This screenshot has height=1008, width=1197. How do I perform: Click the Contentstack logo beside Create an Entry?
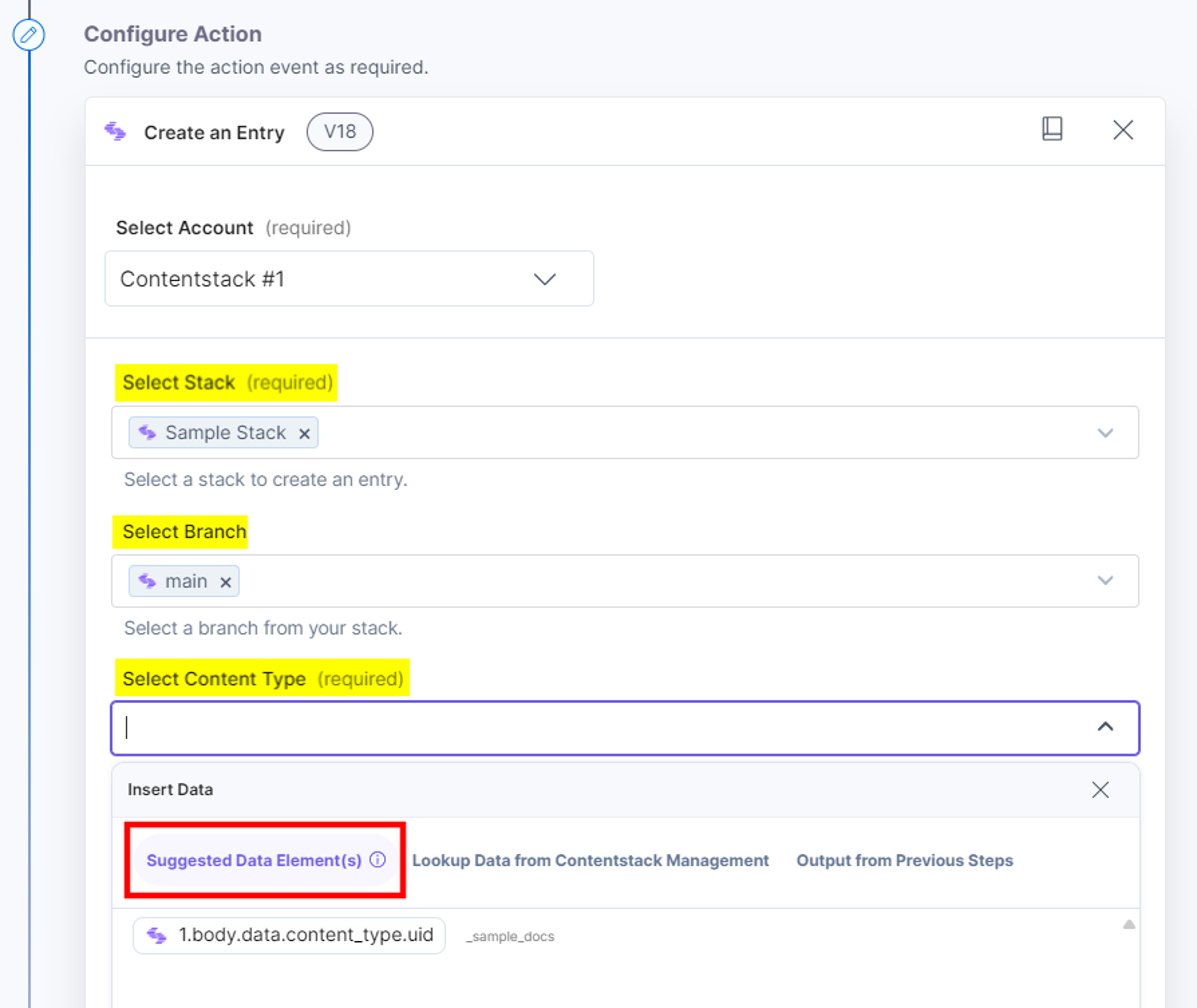tap(115, 132)
